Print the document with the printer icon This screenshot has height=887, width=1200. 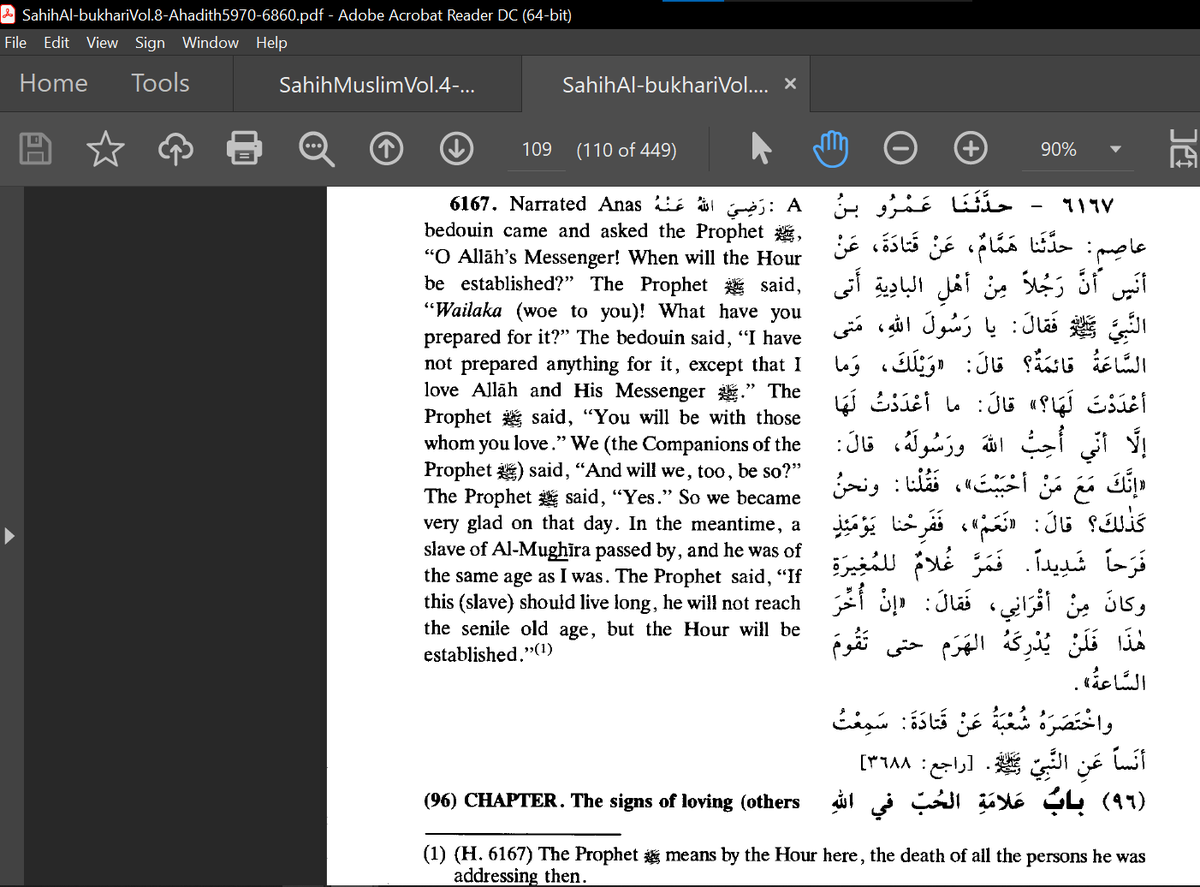pos(244,149)
